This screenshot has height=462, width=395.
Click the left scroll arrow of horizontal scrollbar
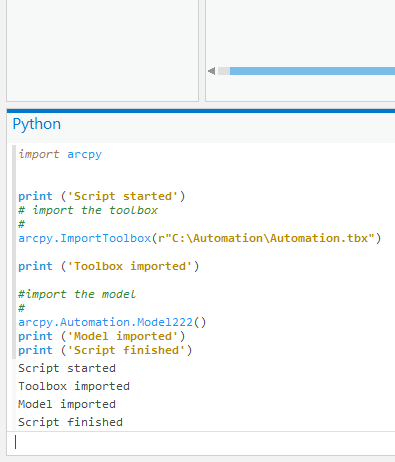coord(211,71)
